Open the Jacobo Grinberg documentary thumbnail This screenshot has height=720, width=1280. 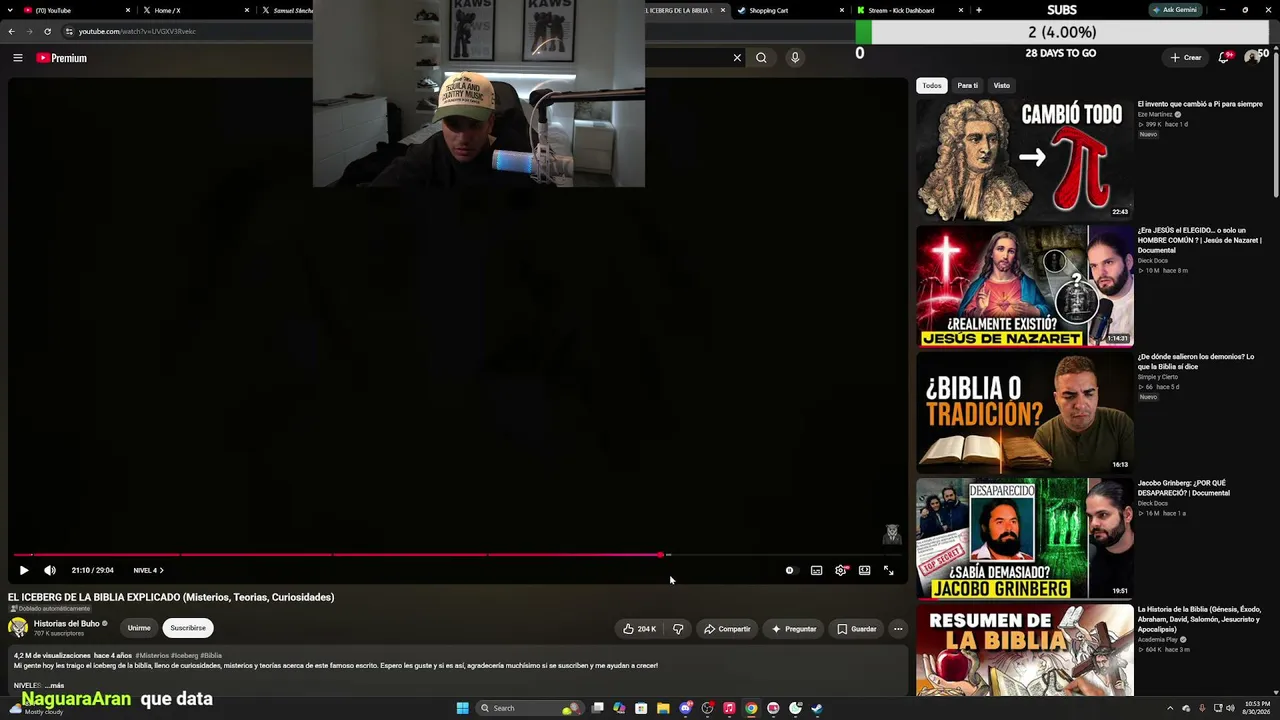click(1025, 539)
